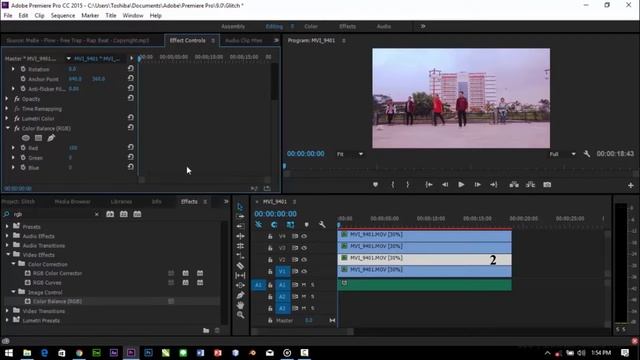The width and height of the screenshot is (640, 360).
Task: Select the Selection tool arrow
Action: pos(240,207)
